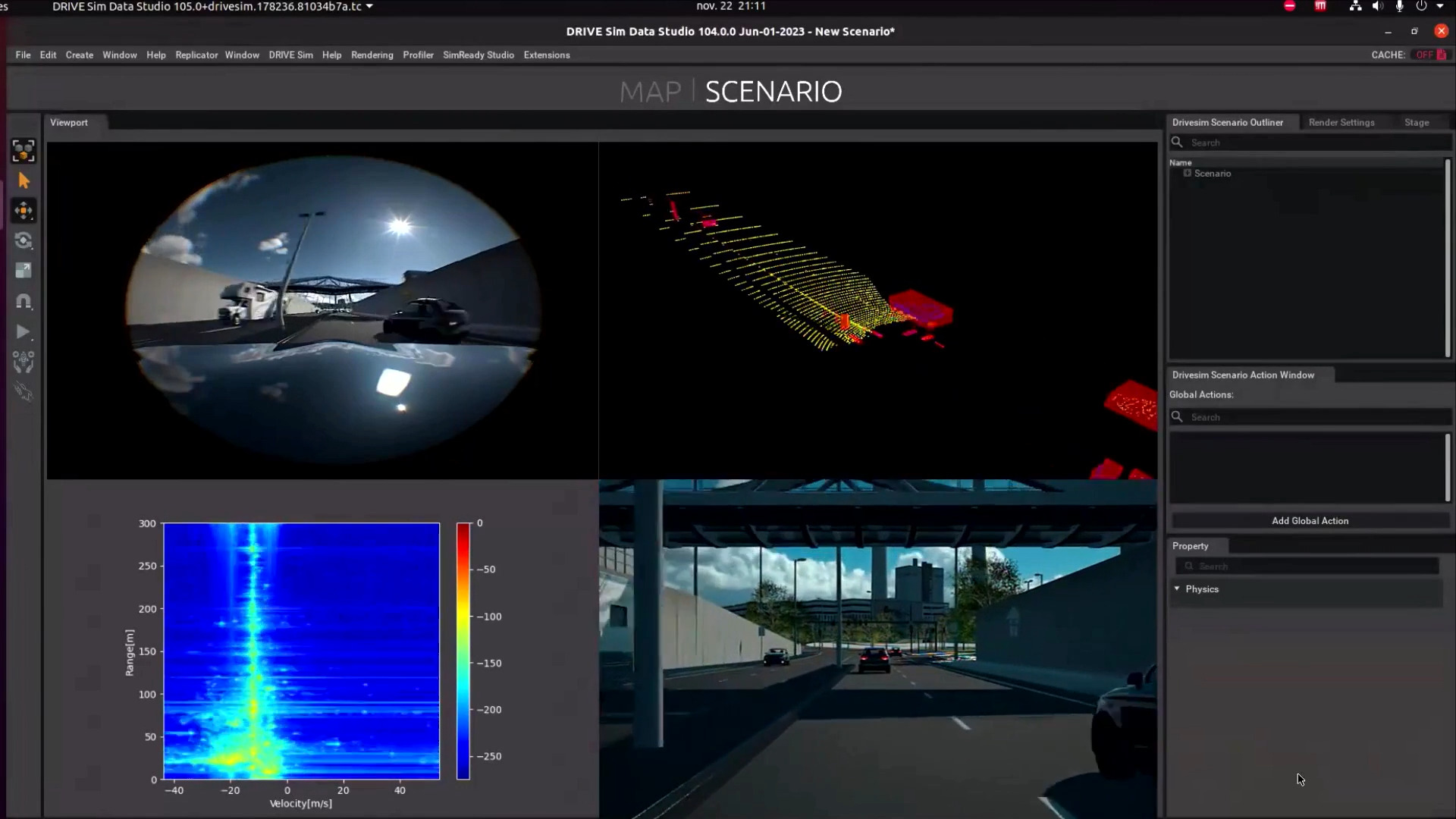Open the network connection tray icon
Screen dimensions: 1456x819
coord(1355,6)
